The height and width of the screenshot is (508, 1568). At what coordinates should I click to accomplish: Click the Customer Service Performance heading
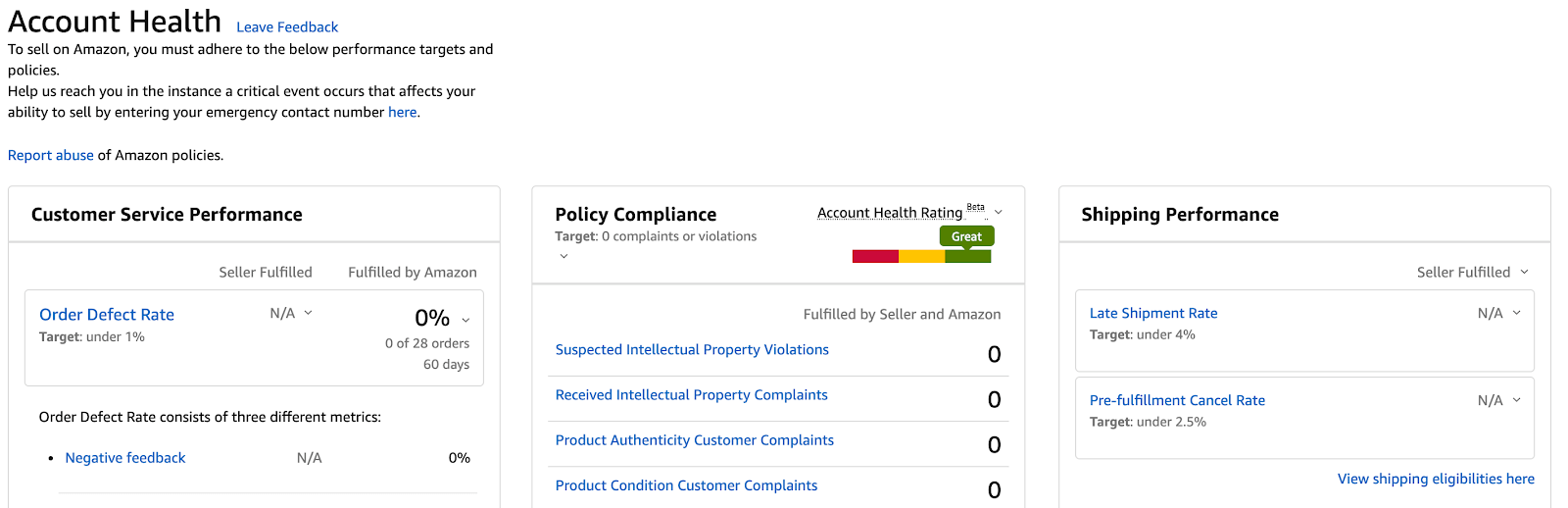(167, 215)
